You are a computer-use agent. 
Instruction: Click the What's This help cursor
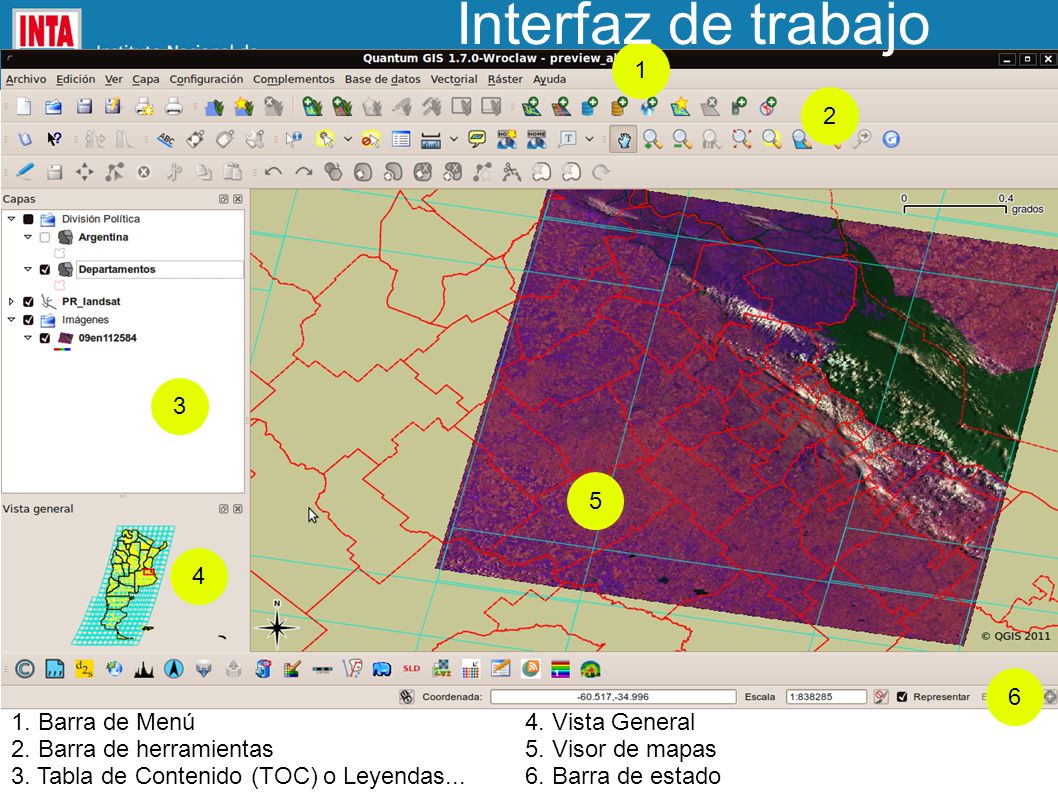(x=54, y=139)
